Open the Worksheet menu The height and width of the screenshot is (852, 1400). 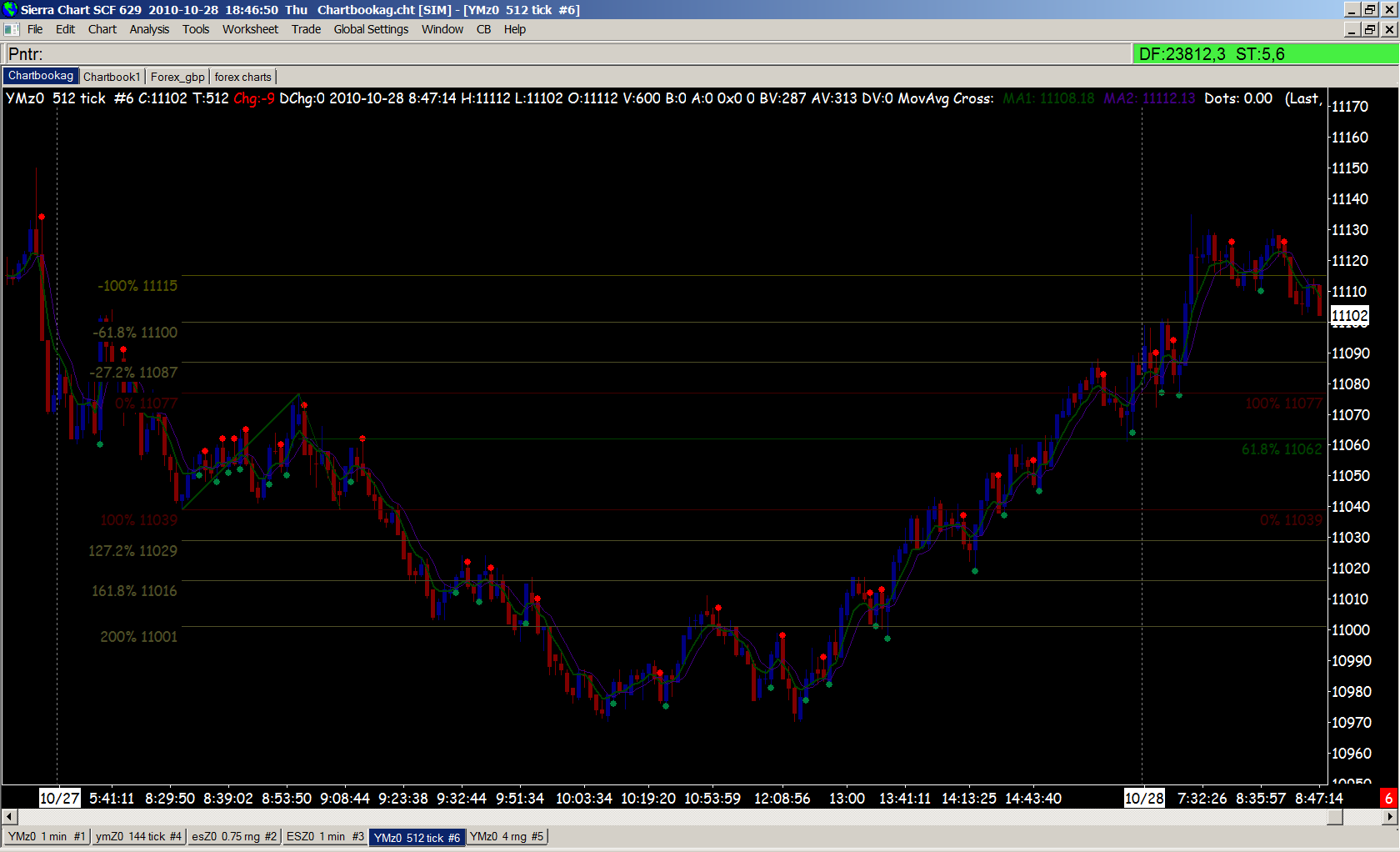coord(250,29)
